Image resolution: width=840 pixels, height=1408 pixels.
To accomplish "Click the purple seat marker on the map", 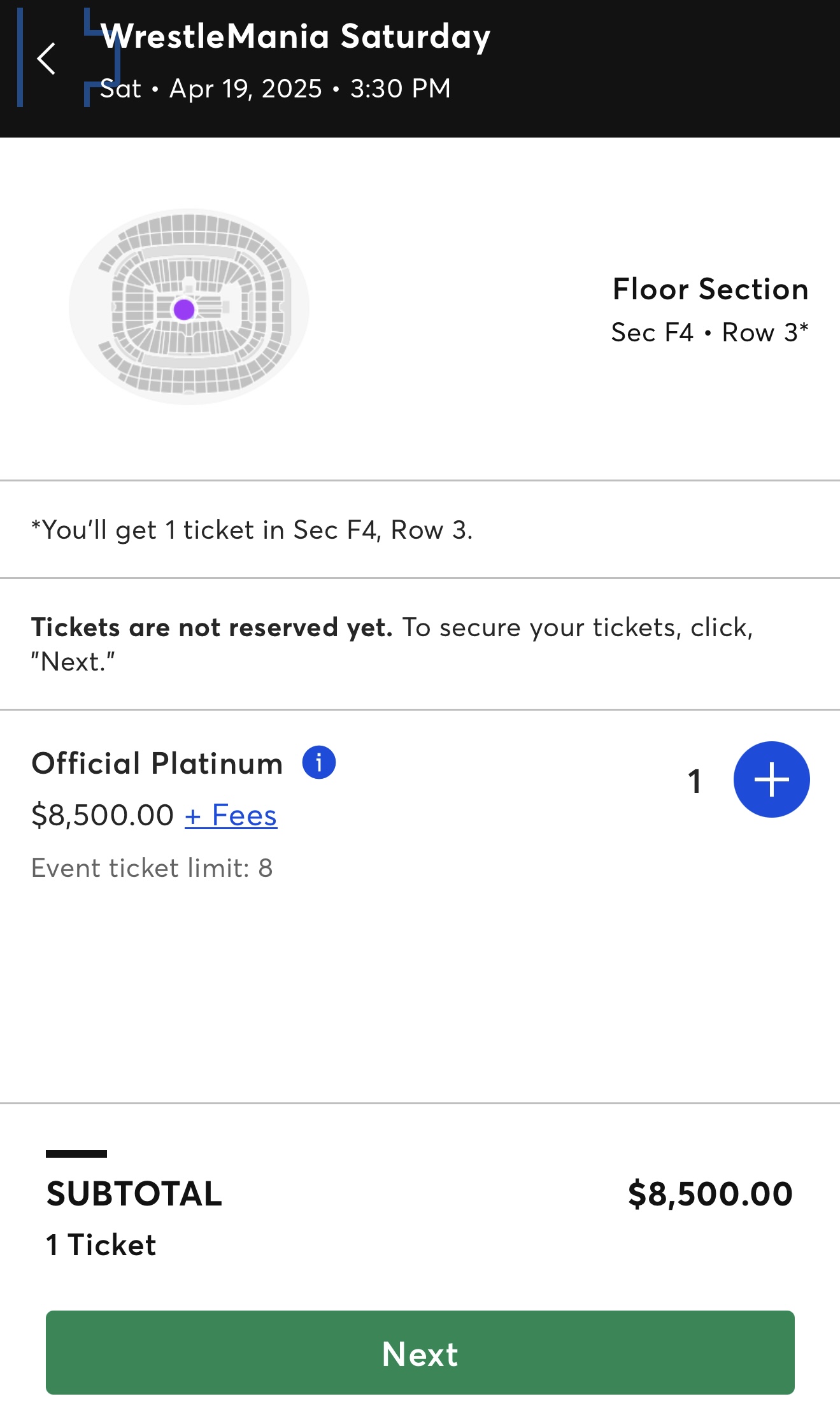I will coord(184,310).
